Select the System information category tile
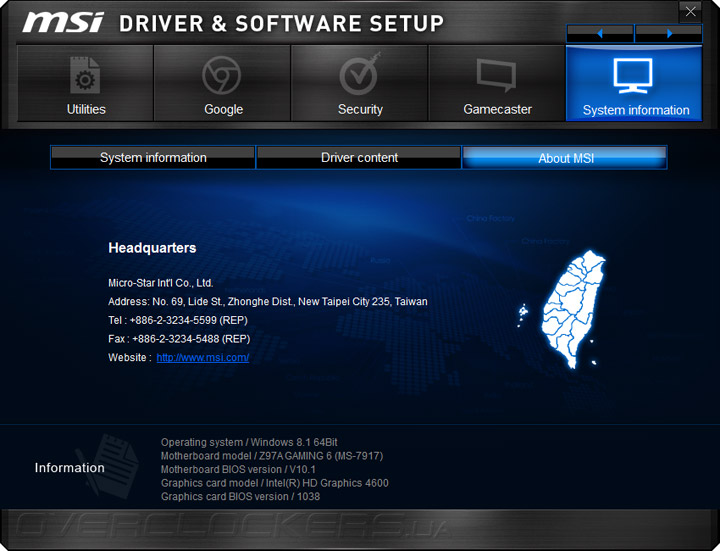Viewport: 720px width, 551px height. tap(634, 83)
